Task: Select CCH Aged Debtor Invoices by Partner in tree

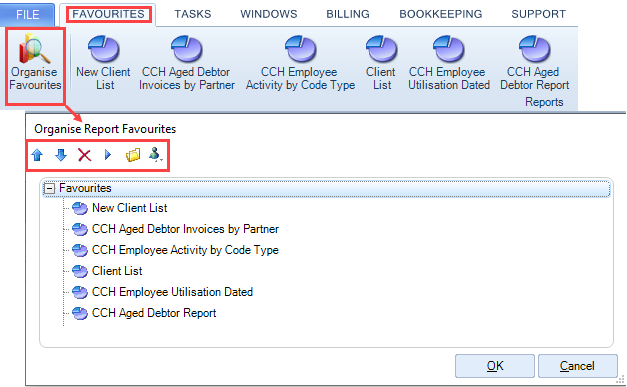Action: 185,229
